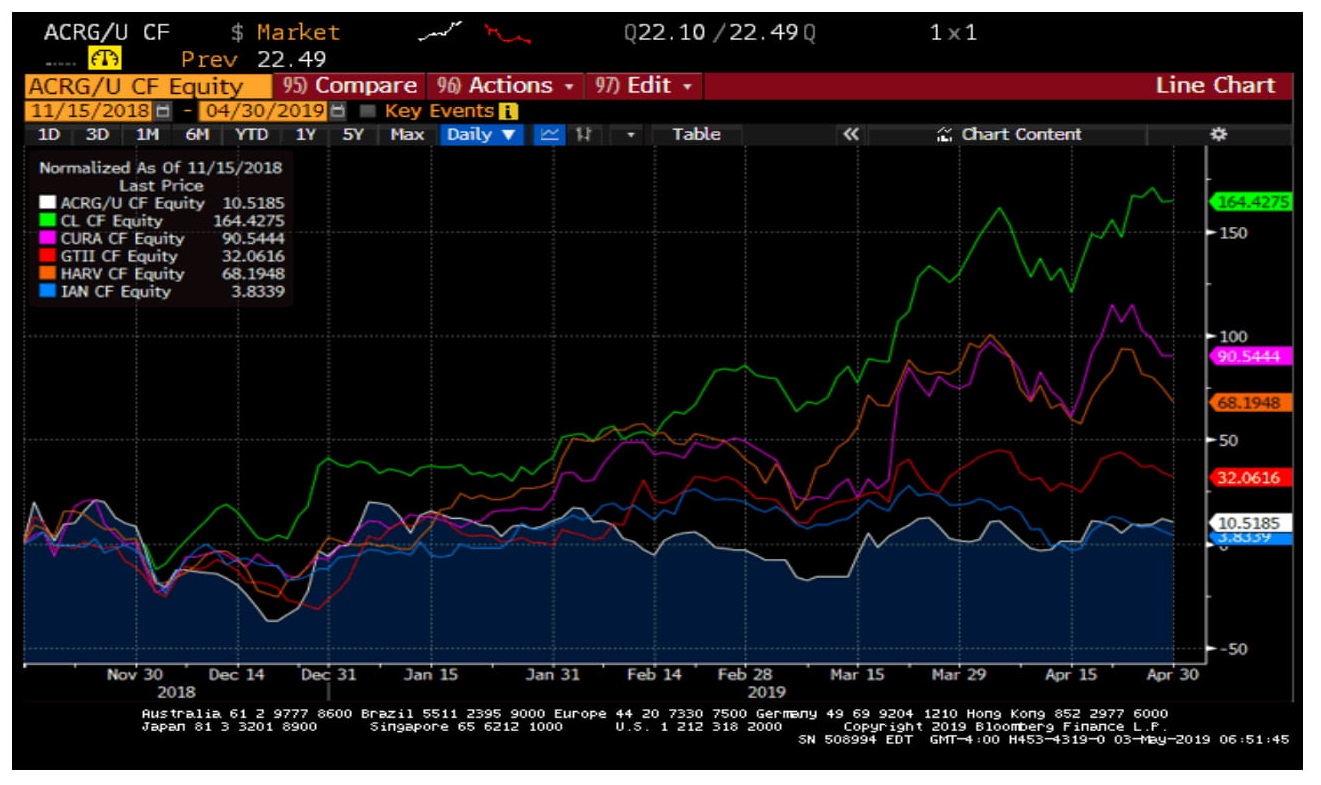1321x785 pixels.
Task: Select the line chart style icon
Action: pos(549,134)
